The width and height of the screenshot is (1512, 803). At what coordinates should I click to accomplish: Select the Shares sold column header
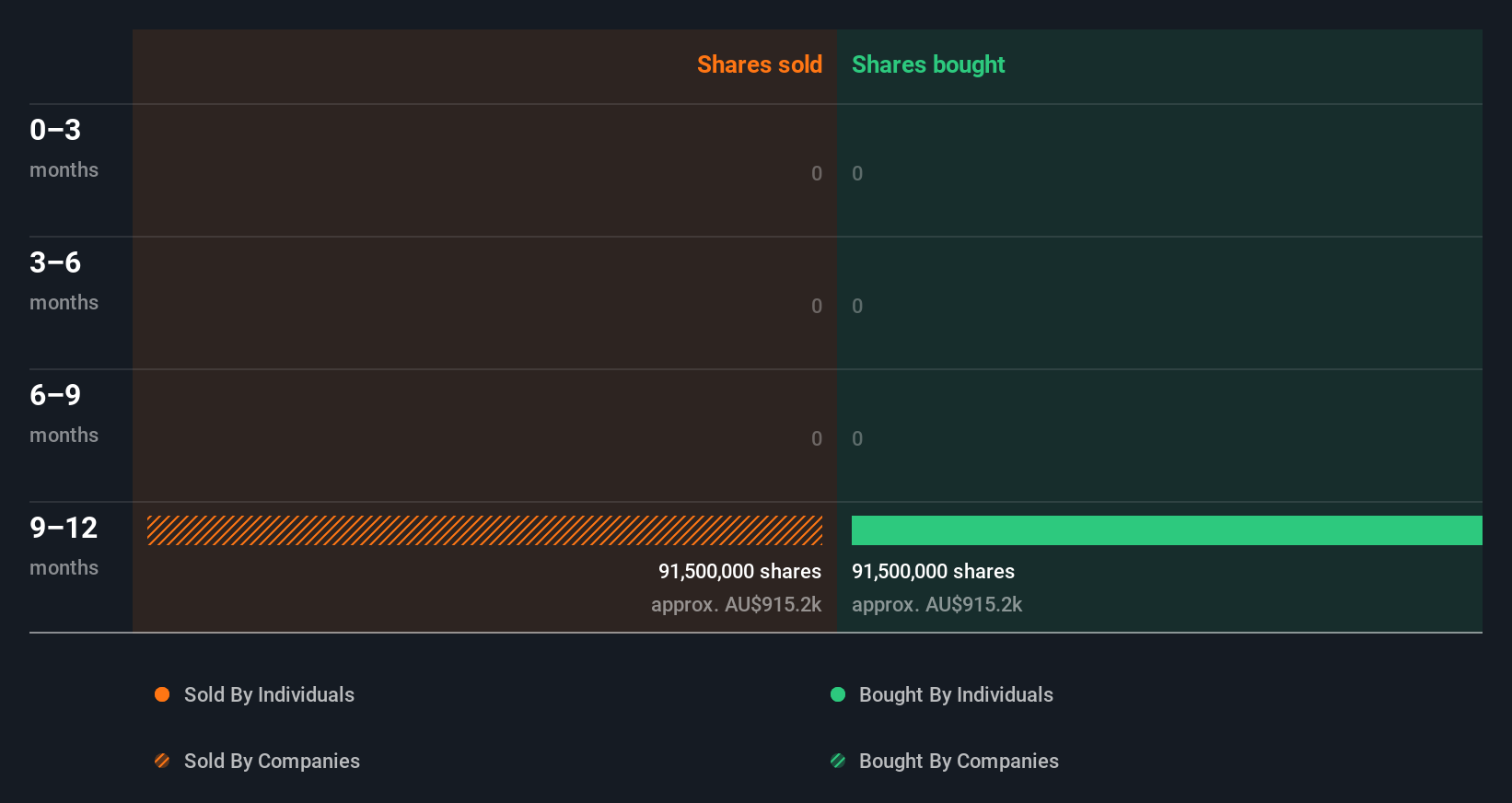[759, 64]
